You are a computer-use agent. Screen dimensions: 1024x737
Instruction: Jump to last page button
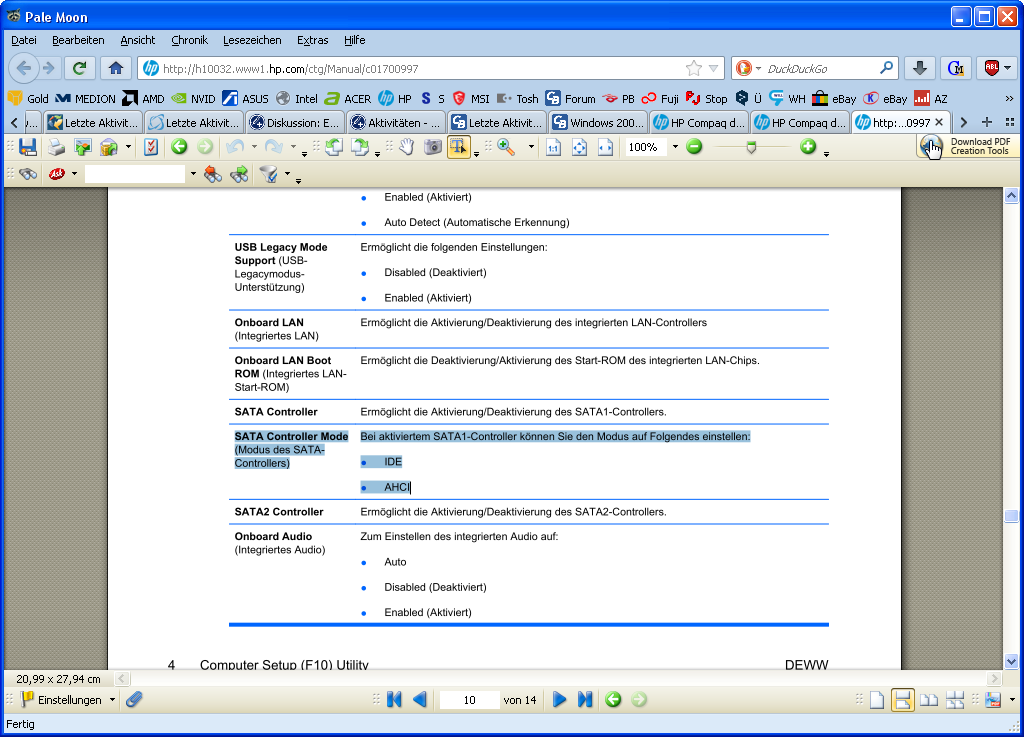pyautogui.click(x=585, y=700)
